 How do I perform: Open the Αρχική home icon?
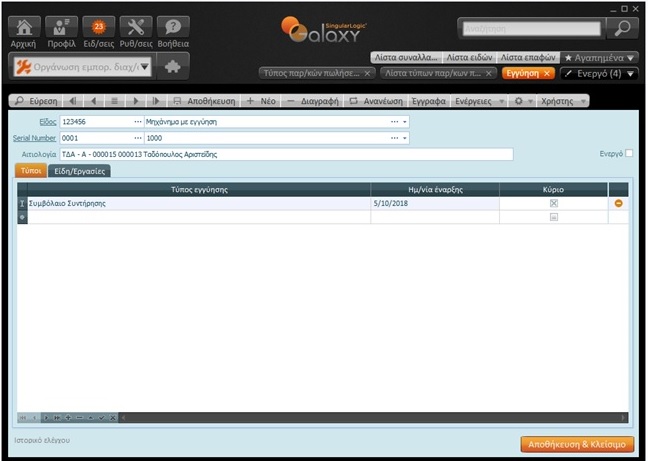[x=25, y=32]
